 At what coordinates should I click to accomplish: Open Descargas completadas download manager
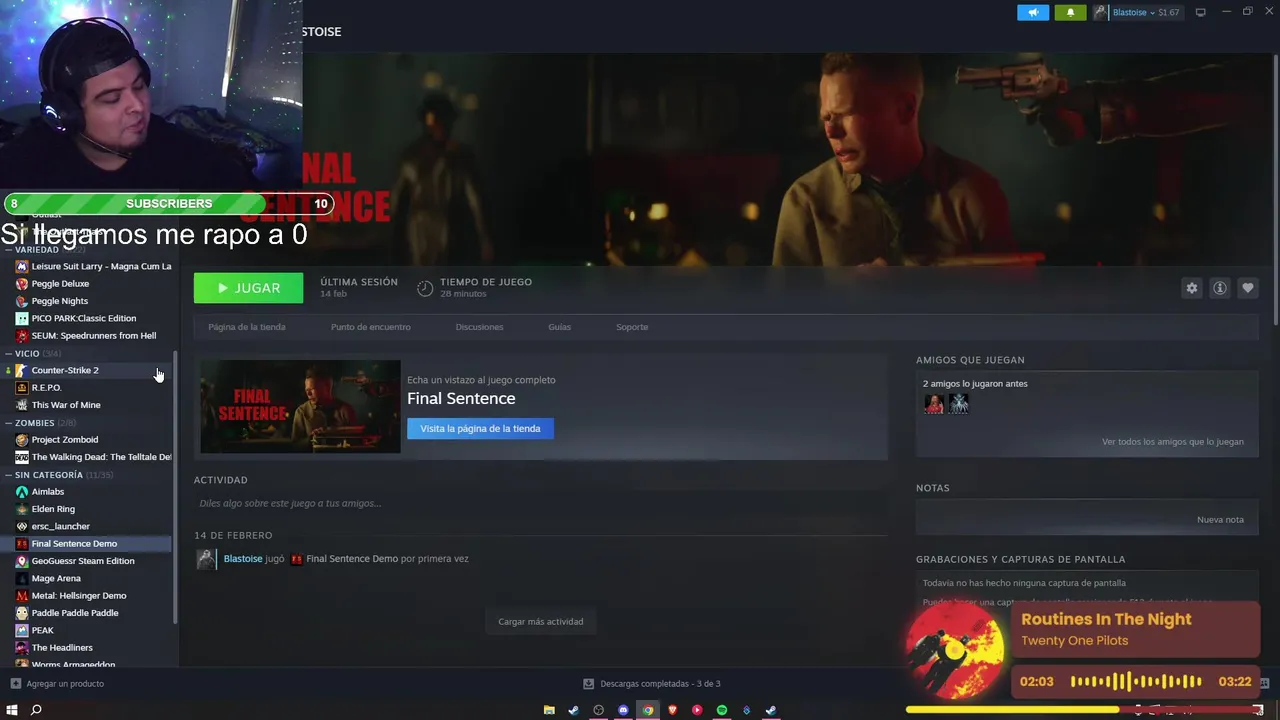pos(652,684)
